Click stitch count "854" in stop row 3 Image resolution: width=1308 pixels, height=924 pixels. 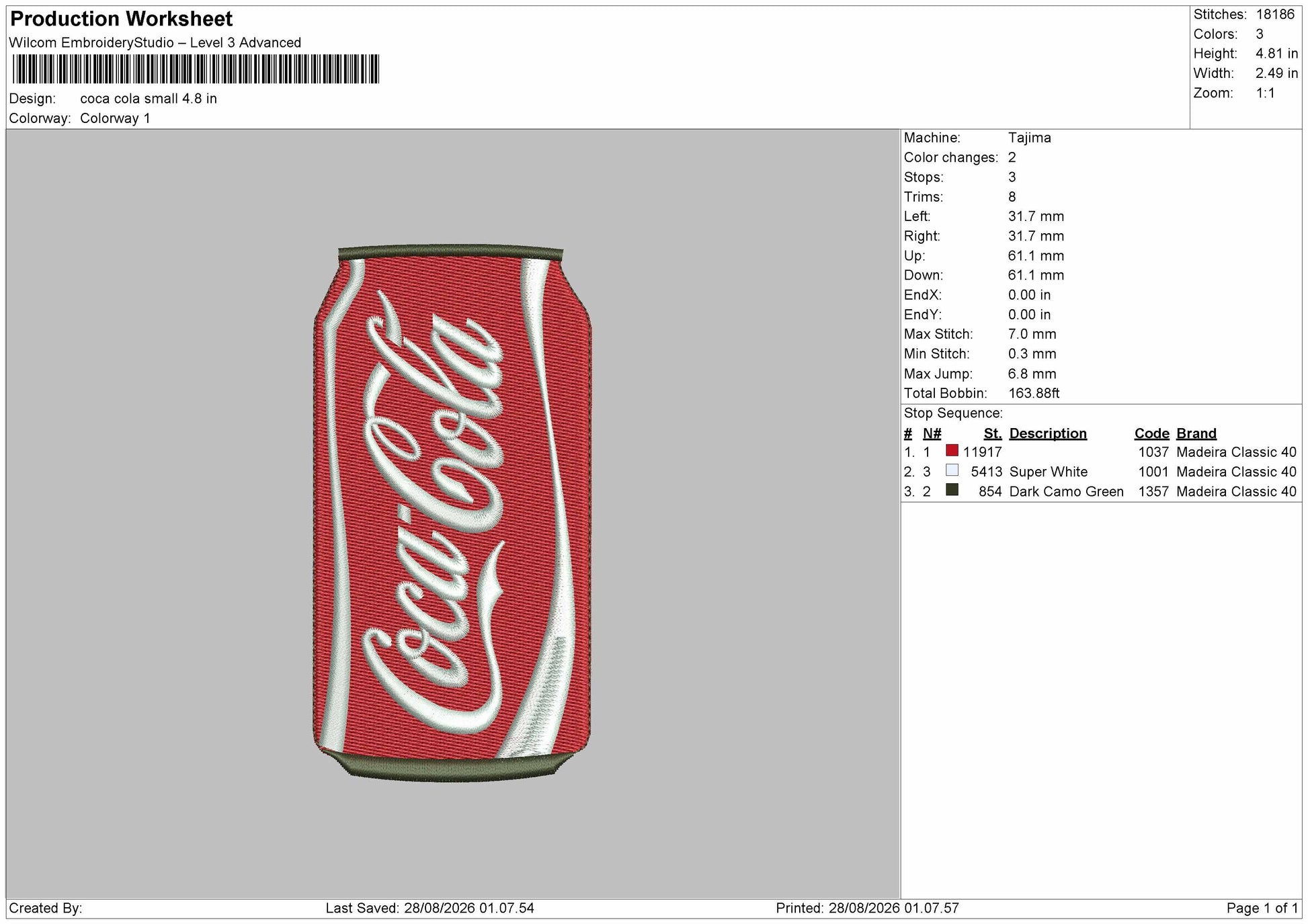tap(990, 492)
